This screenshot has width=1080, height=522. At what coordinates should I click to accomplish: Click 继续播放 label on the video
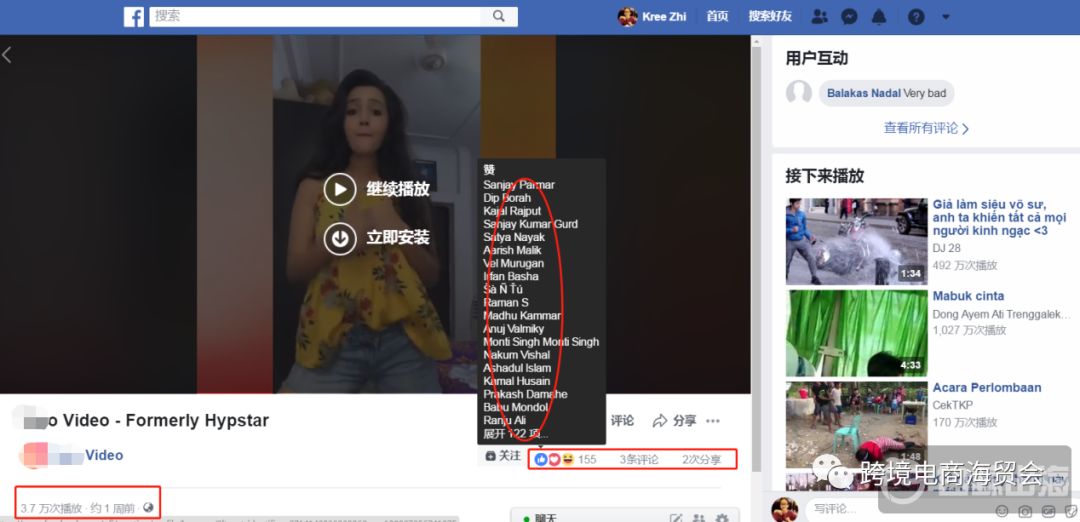coord(398,189)
